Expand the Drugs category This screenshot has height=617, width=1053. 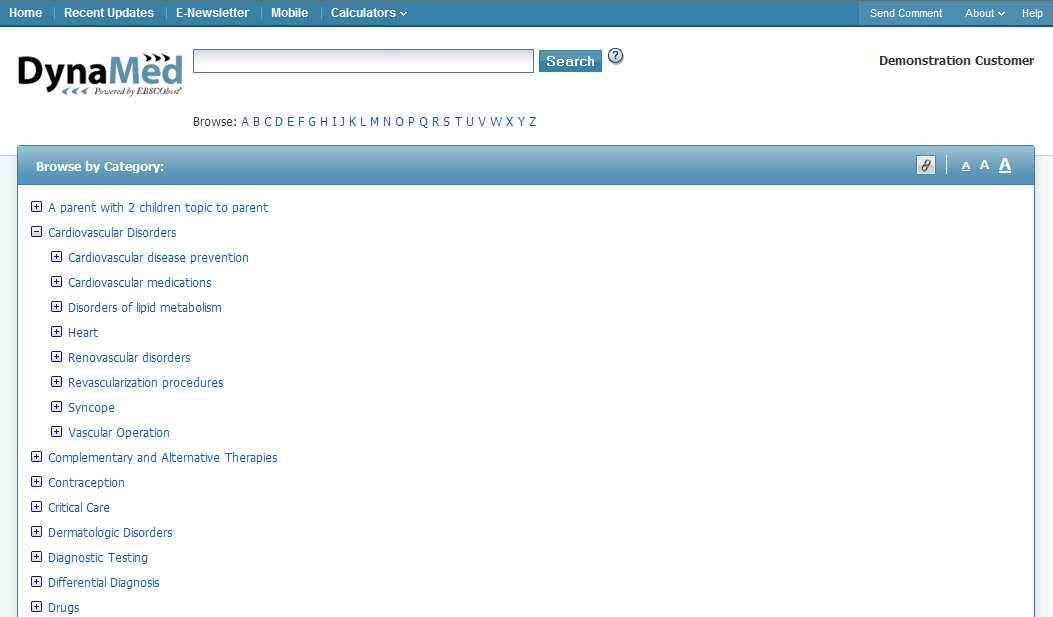tap(37, 607)
